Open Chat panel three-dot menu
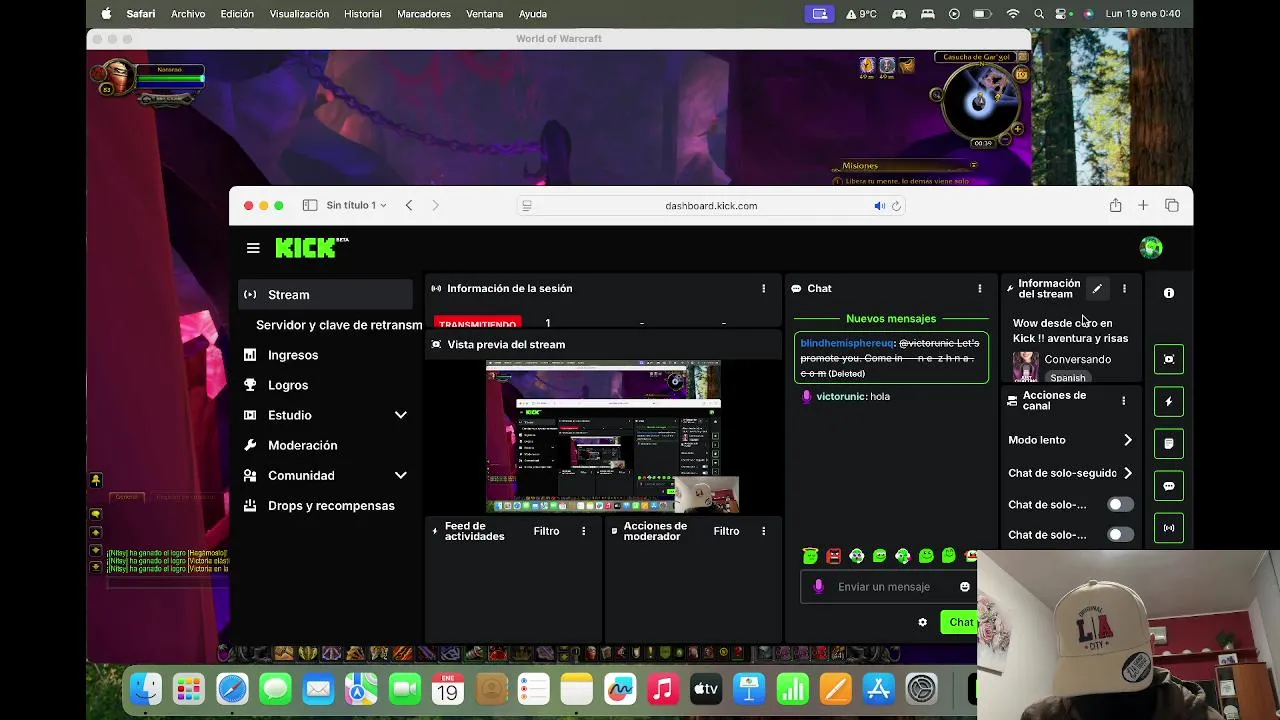 coord(979,288)
